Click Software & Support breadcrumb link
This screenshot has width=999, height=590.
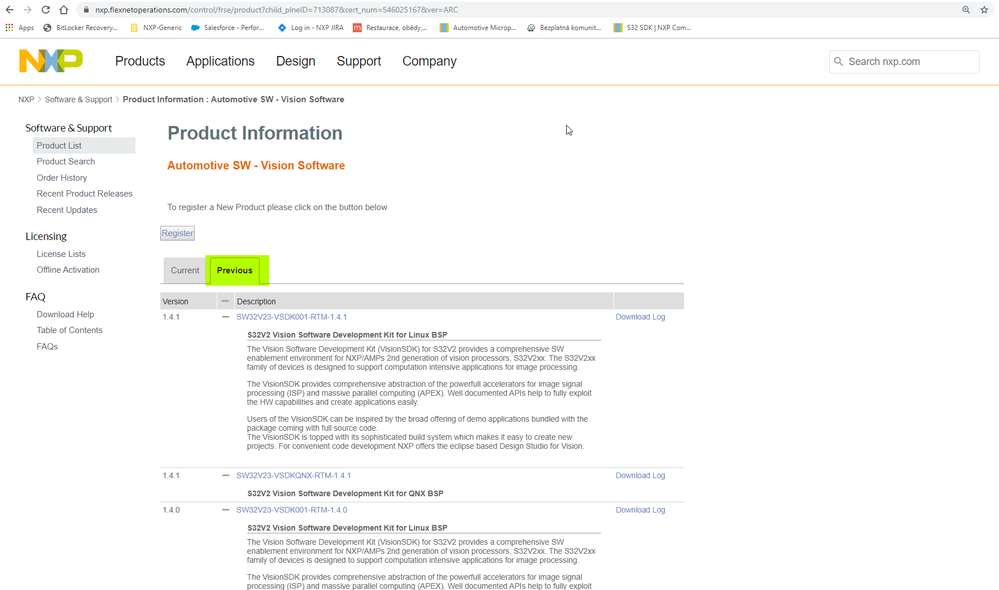(x=78, y=99)
